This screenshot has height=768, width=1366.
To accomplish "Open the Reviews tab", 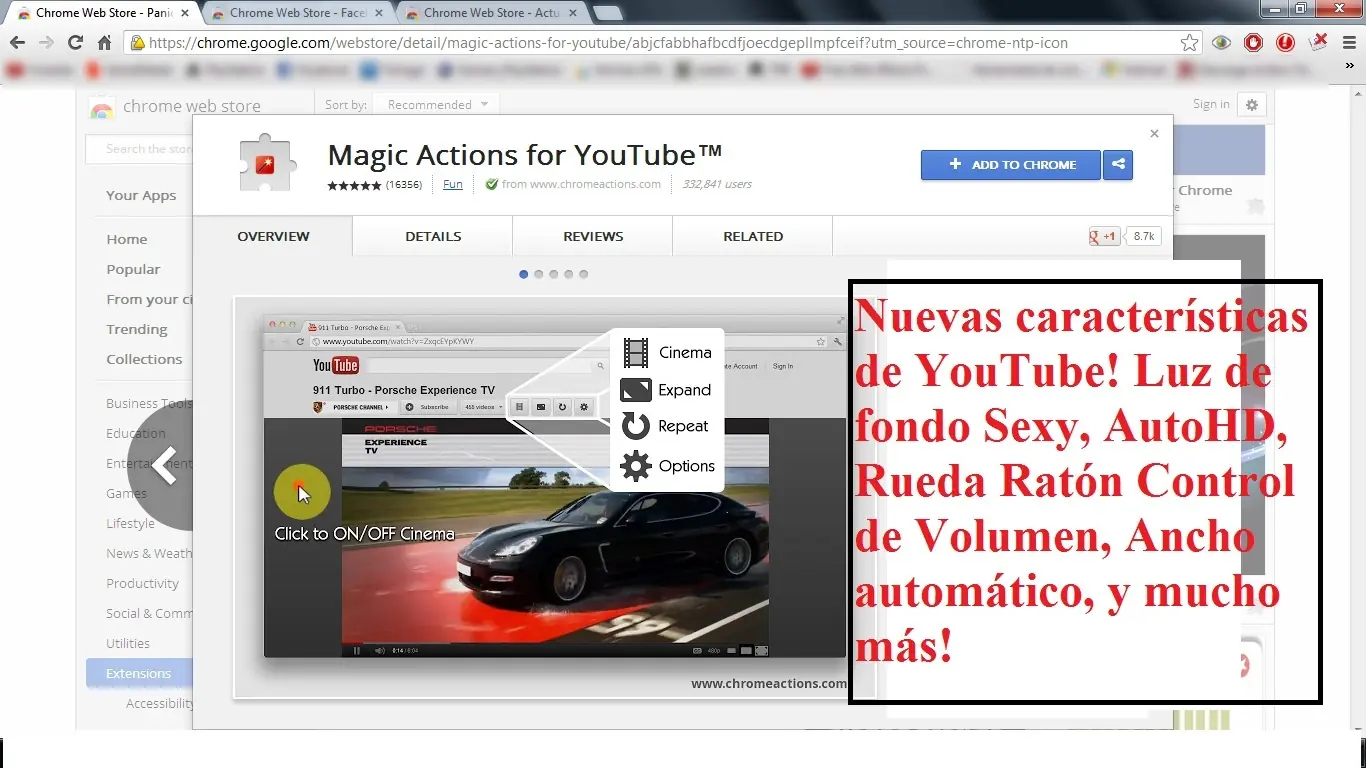I will pos(593,237).
